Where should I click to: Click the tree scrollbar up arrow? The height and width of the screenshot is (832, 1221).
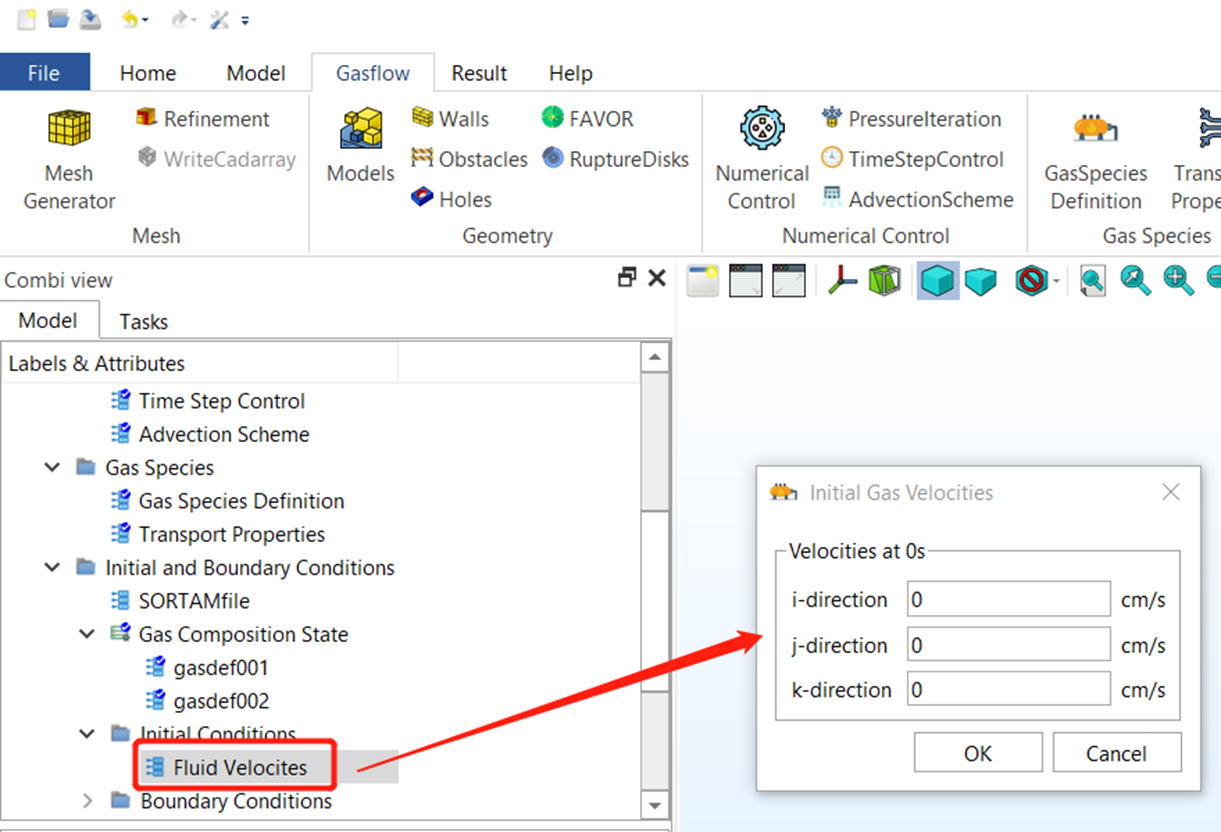(655, 357)
